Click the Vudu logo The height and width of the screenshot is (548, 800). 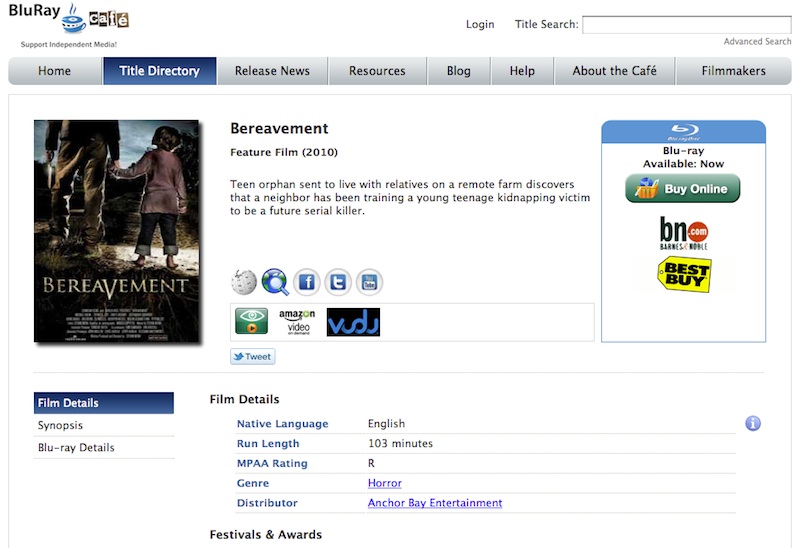(x=353, y=322)
